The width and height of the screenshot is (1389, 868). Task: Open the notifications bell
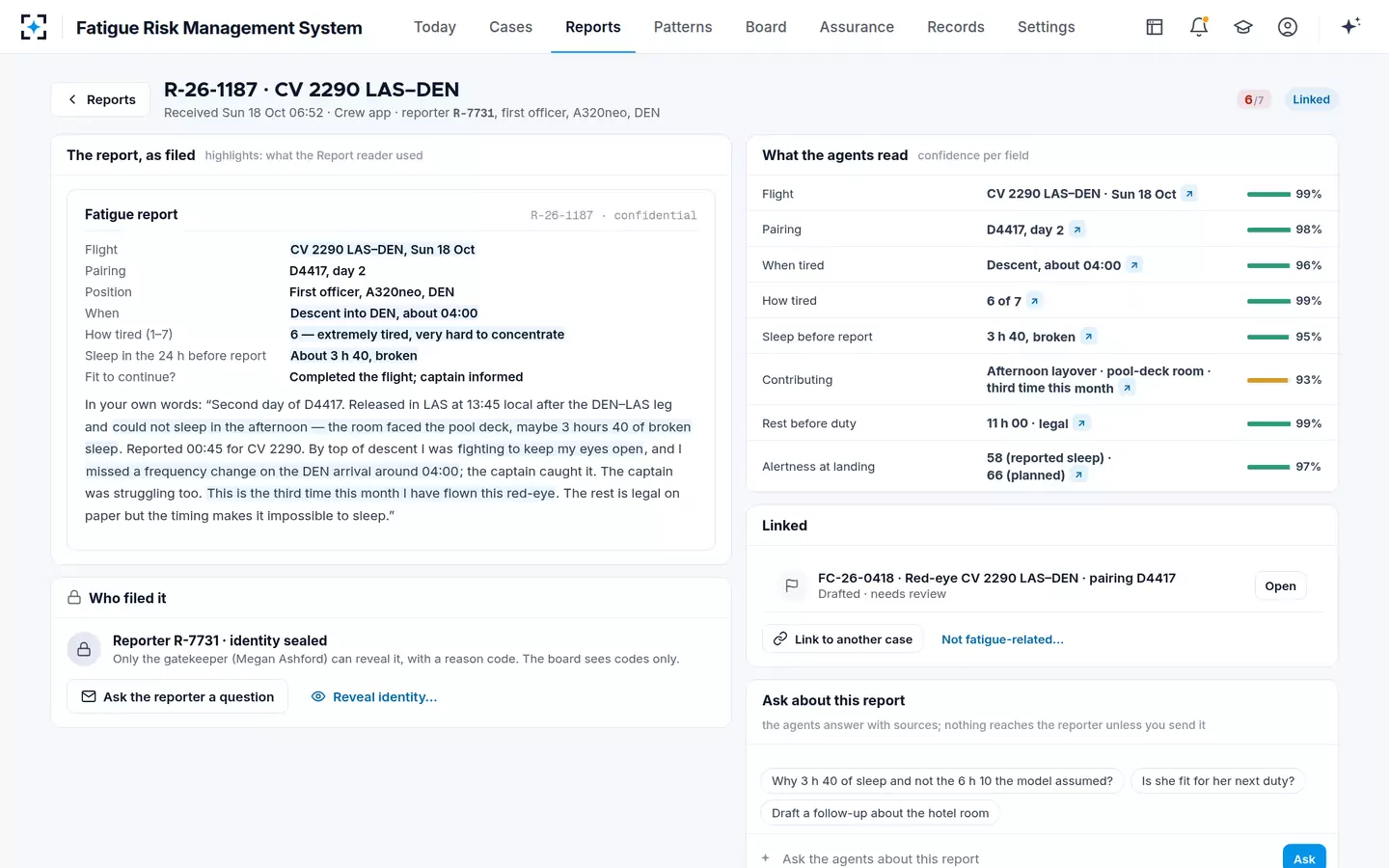pos(1199,27)
